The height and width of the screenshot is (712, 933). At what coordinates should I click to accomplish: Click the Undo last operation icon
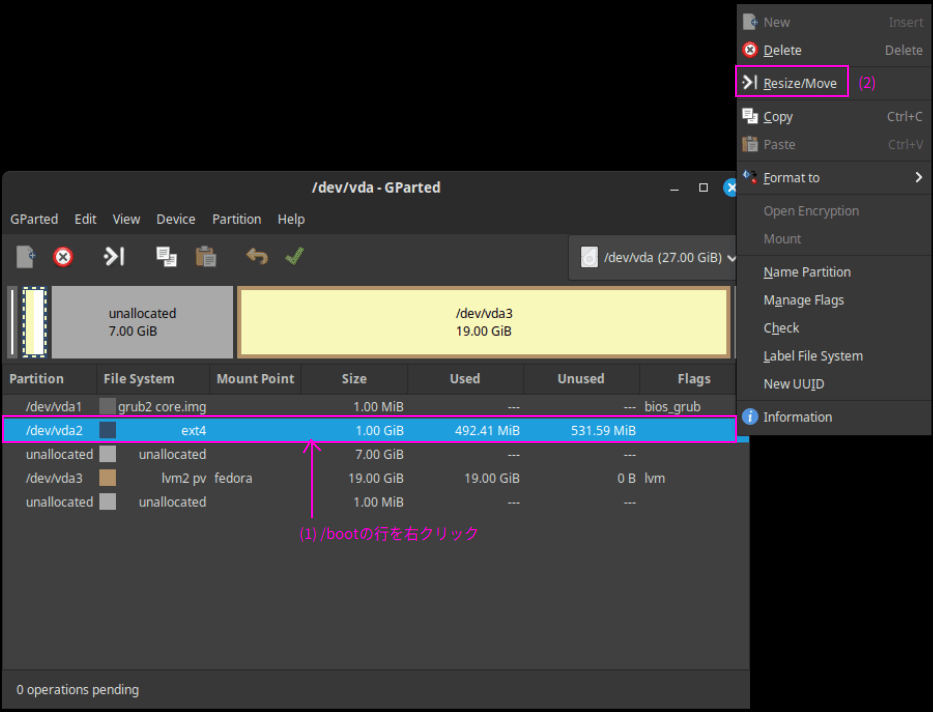coord(256,256)
